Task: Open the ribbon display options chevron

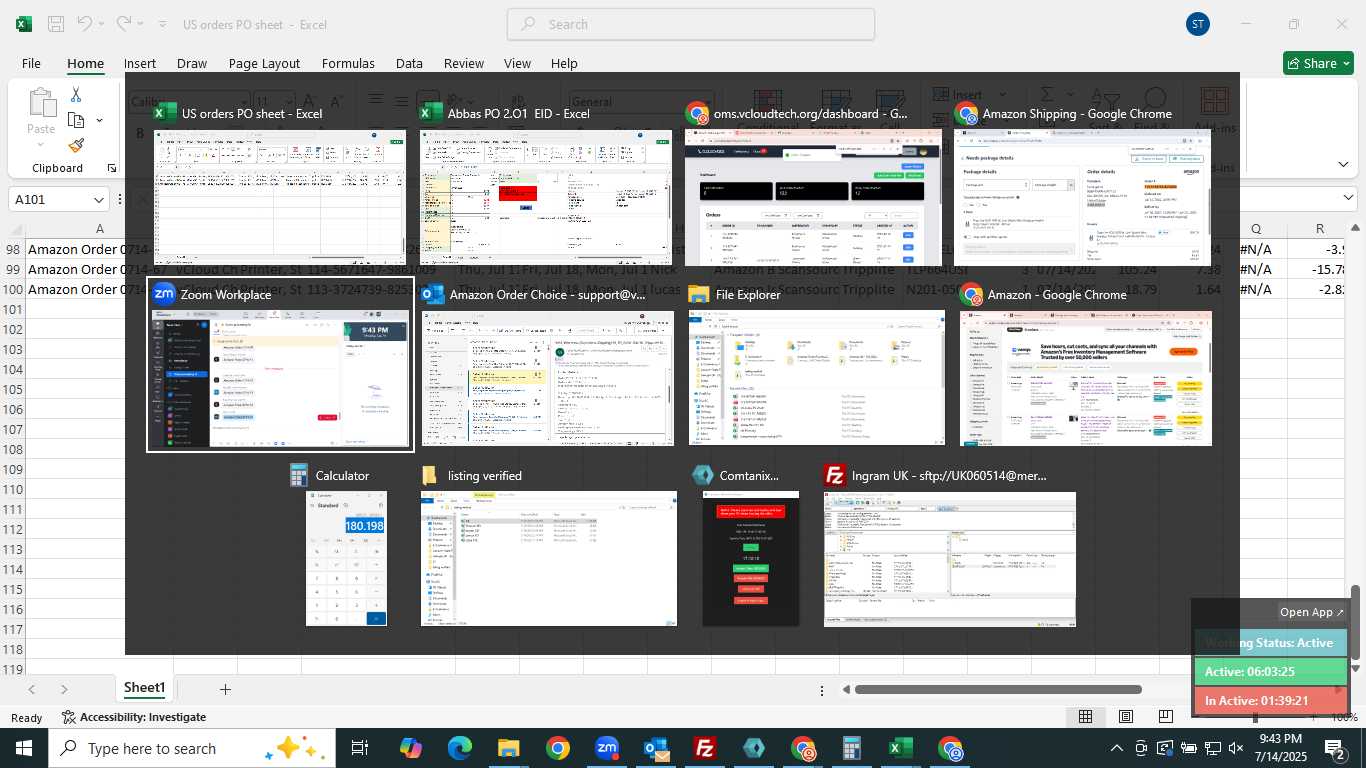Action: pos(1343,164)
